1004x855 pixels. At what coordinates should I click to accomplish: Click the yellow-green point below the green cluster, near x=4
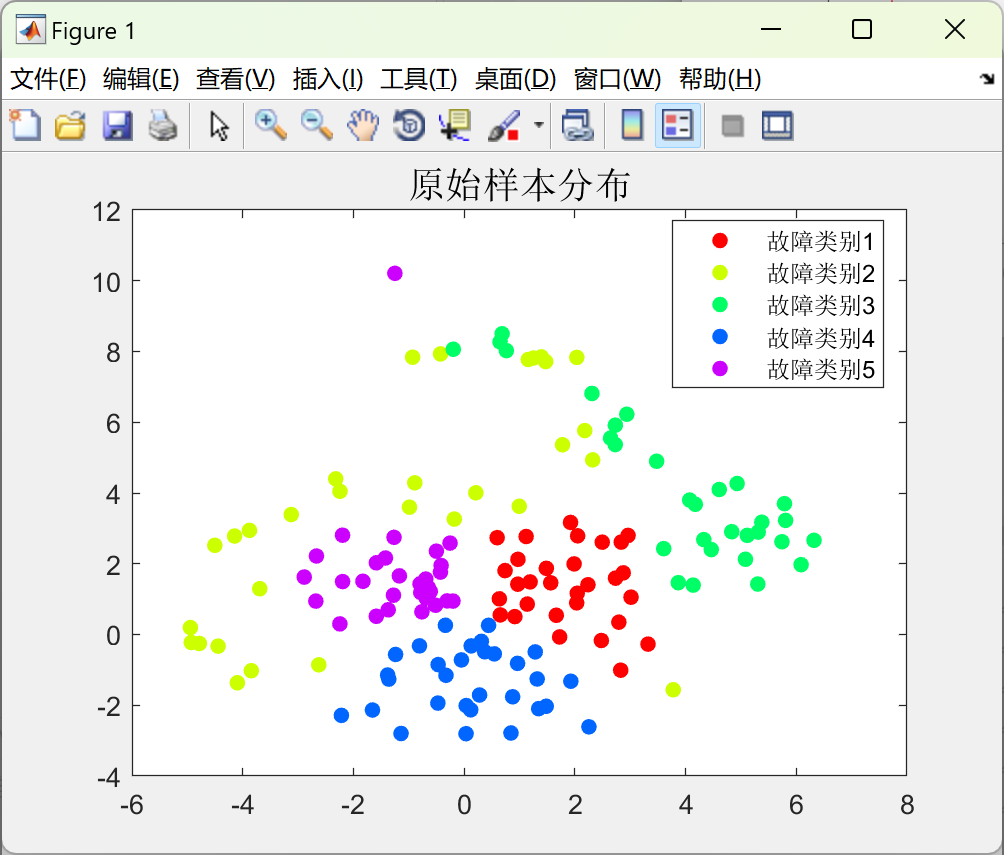pyautogui.click(x=673, y=690)
